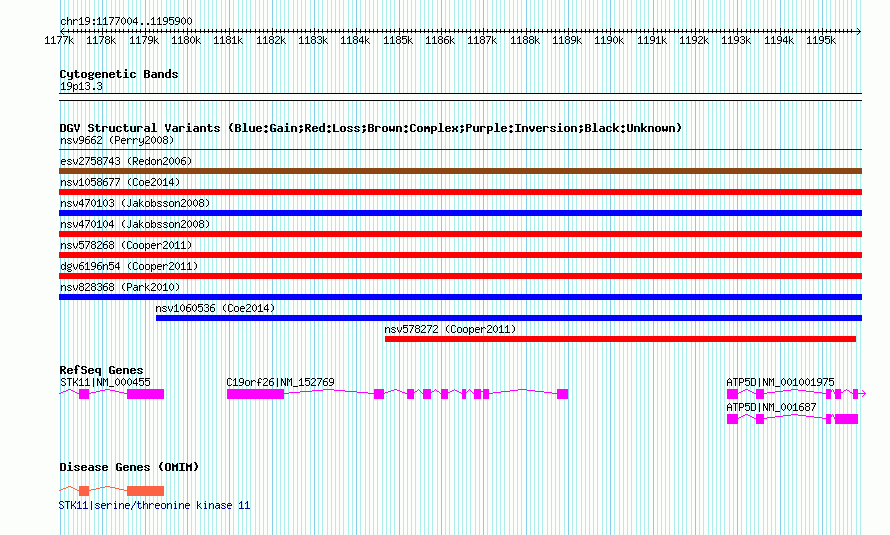Click the large first exon of C19orf26

pos(255,394)
